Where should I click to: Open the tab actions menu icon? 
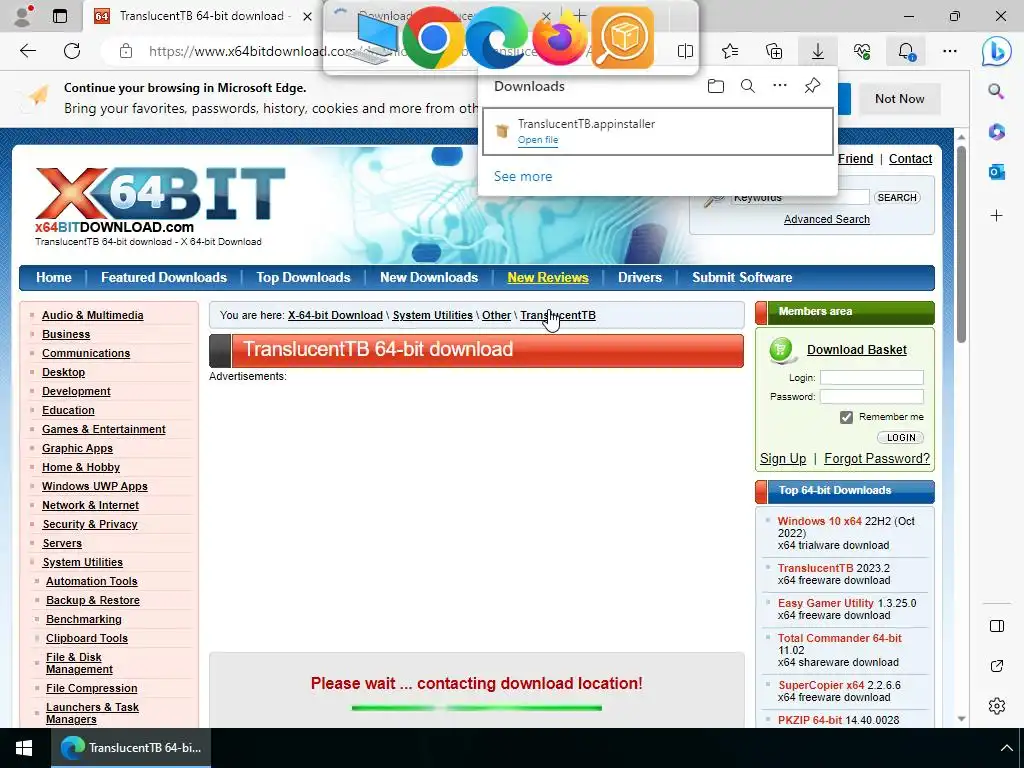[x=60, y=16]
